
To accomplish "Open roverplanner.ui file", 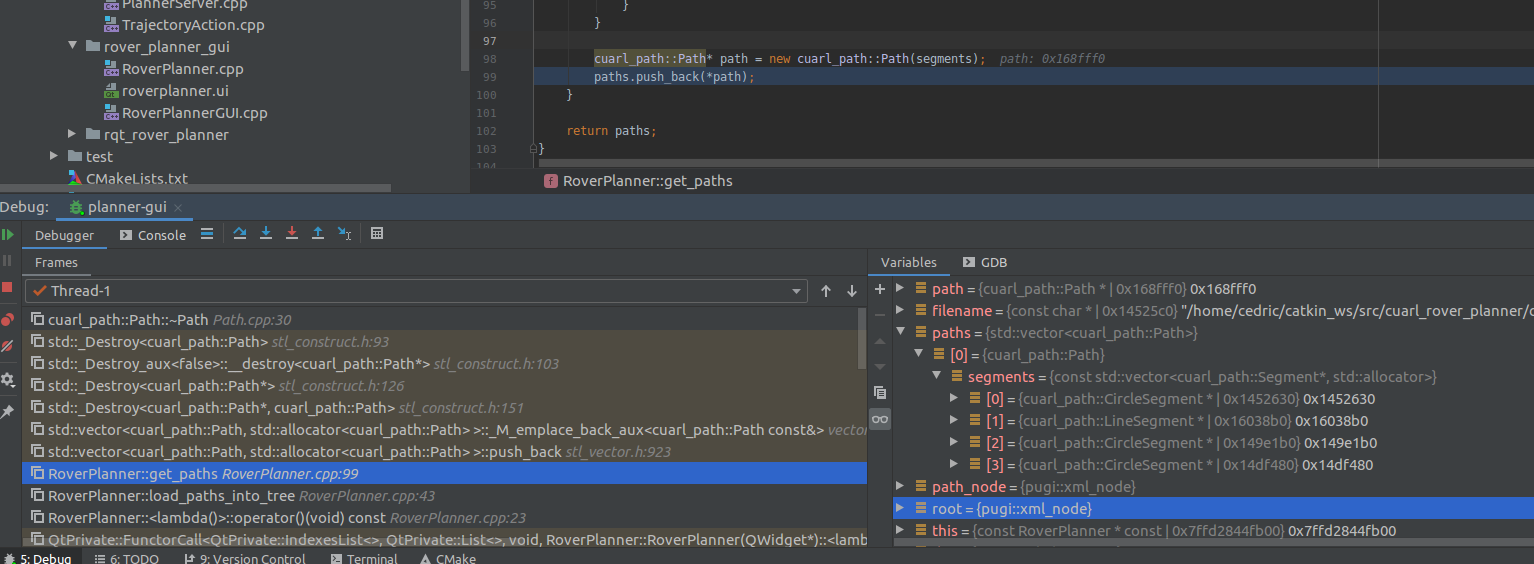I will pos(166,91).
